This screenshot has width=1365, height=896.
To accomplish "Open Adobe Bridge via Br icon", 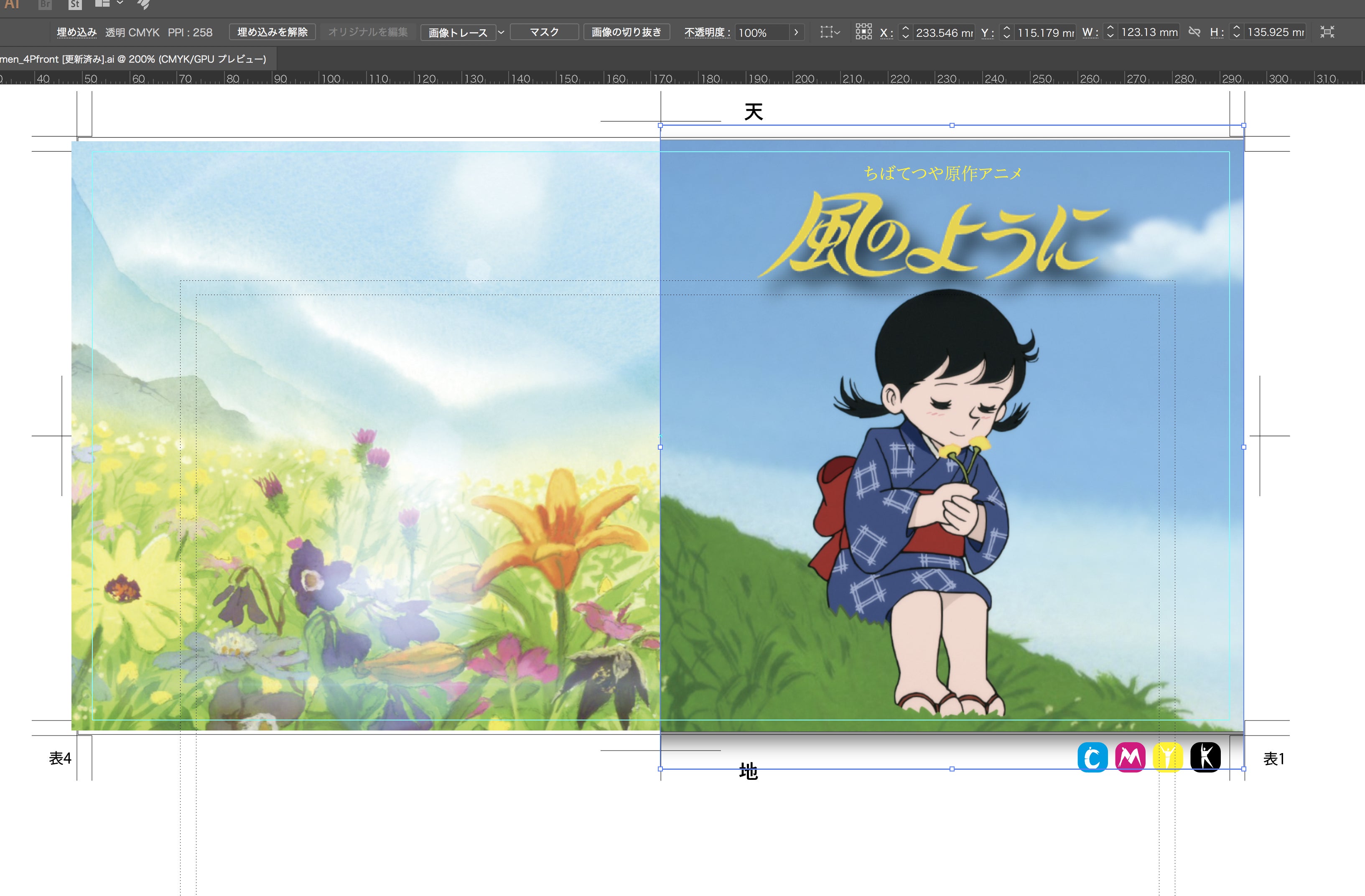I will pos(45,5).
